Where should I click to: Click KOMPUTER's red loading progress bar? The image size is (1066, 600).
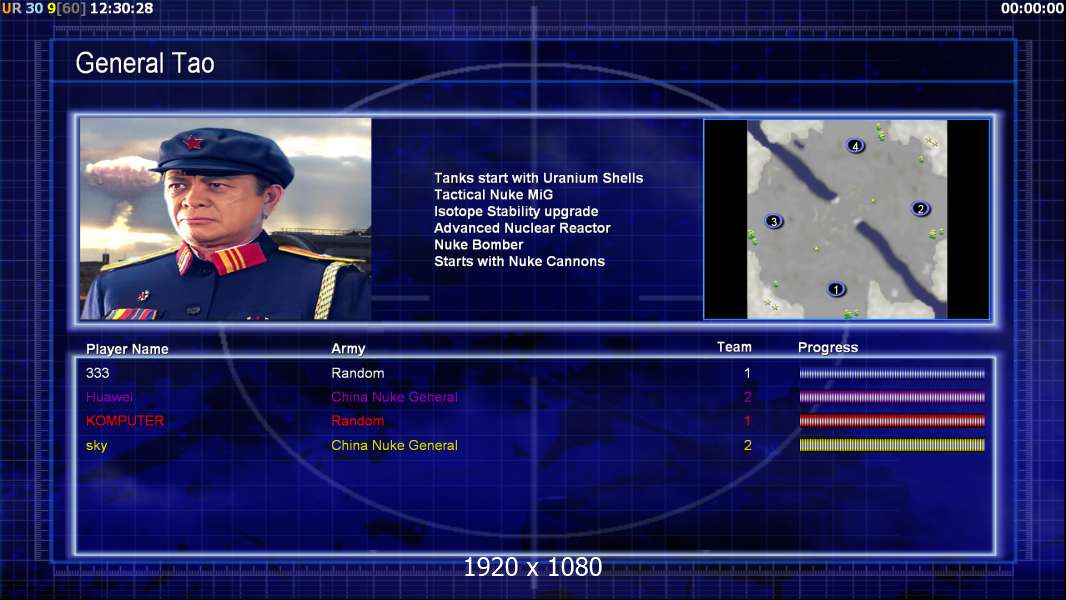coord(892,421)
